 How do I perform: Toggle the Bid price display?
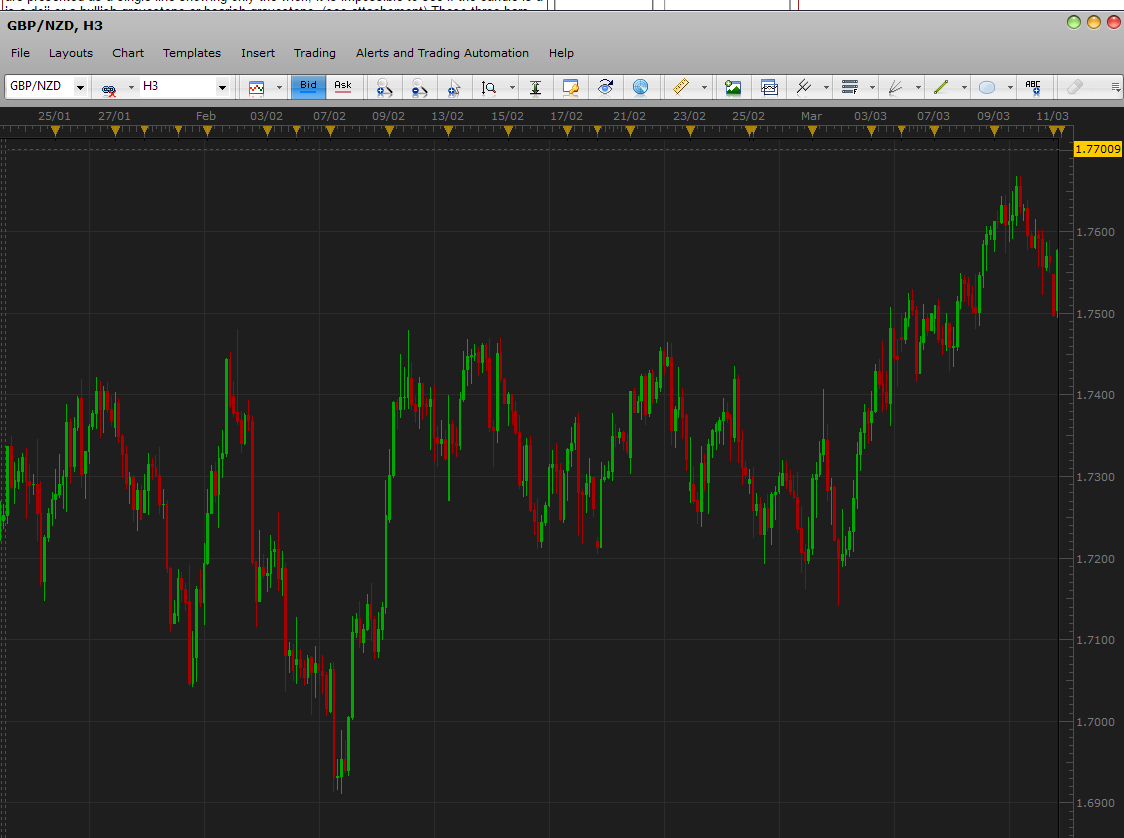308,87
